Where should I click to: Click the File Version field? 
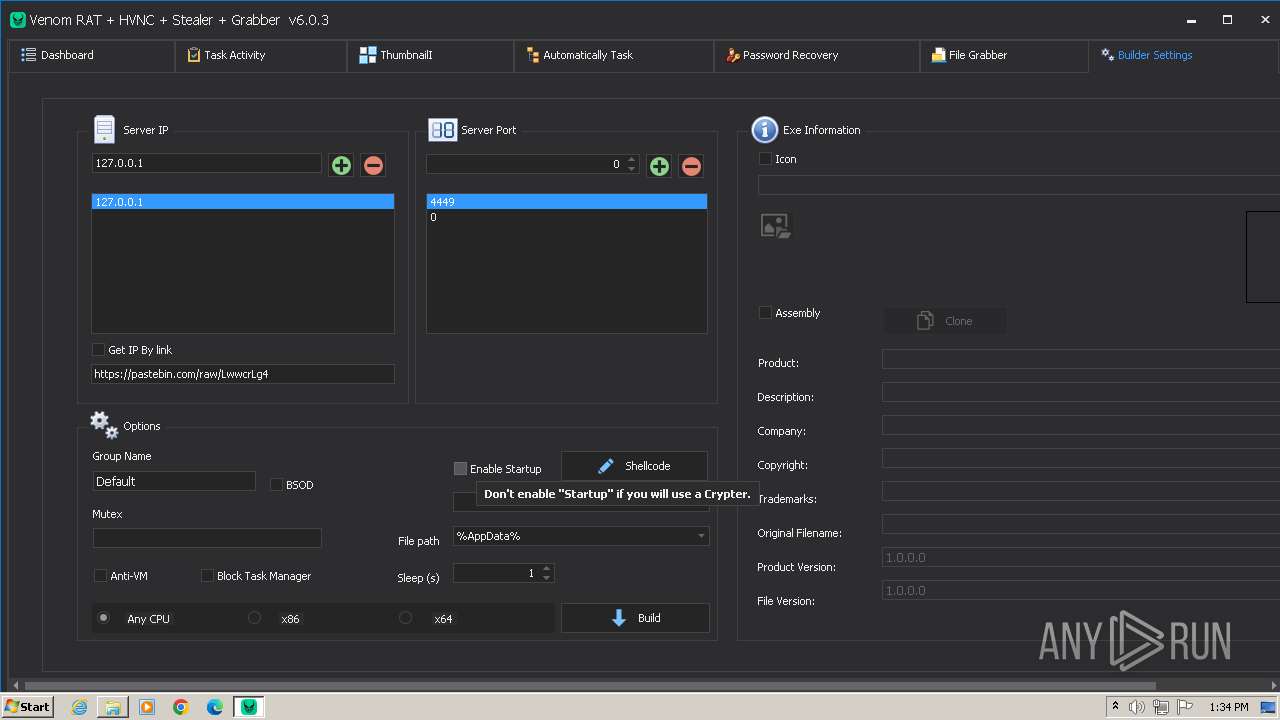point(1081,590)
